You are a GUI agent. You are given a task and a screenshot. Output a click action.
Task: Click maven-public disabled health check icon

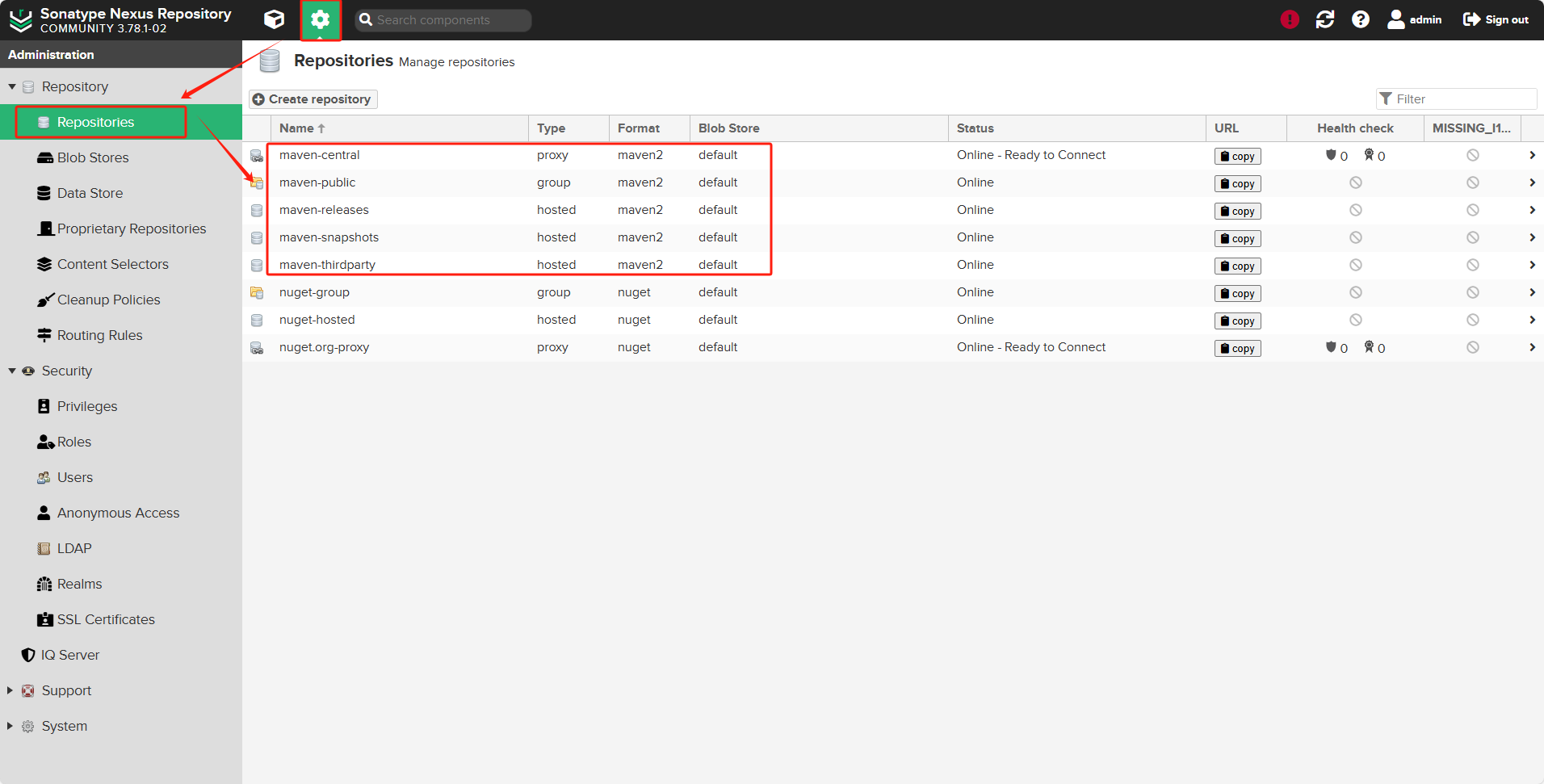(1356, 183)
